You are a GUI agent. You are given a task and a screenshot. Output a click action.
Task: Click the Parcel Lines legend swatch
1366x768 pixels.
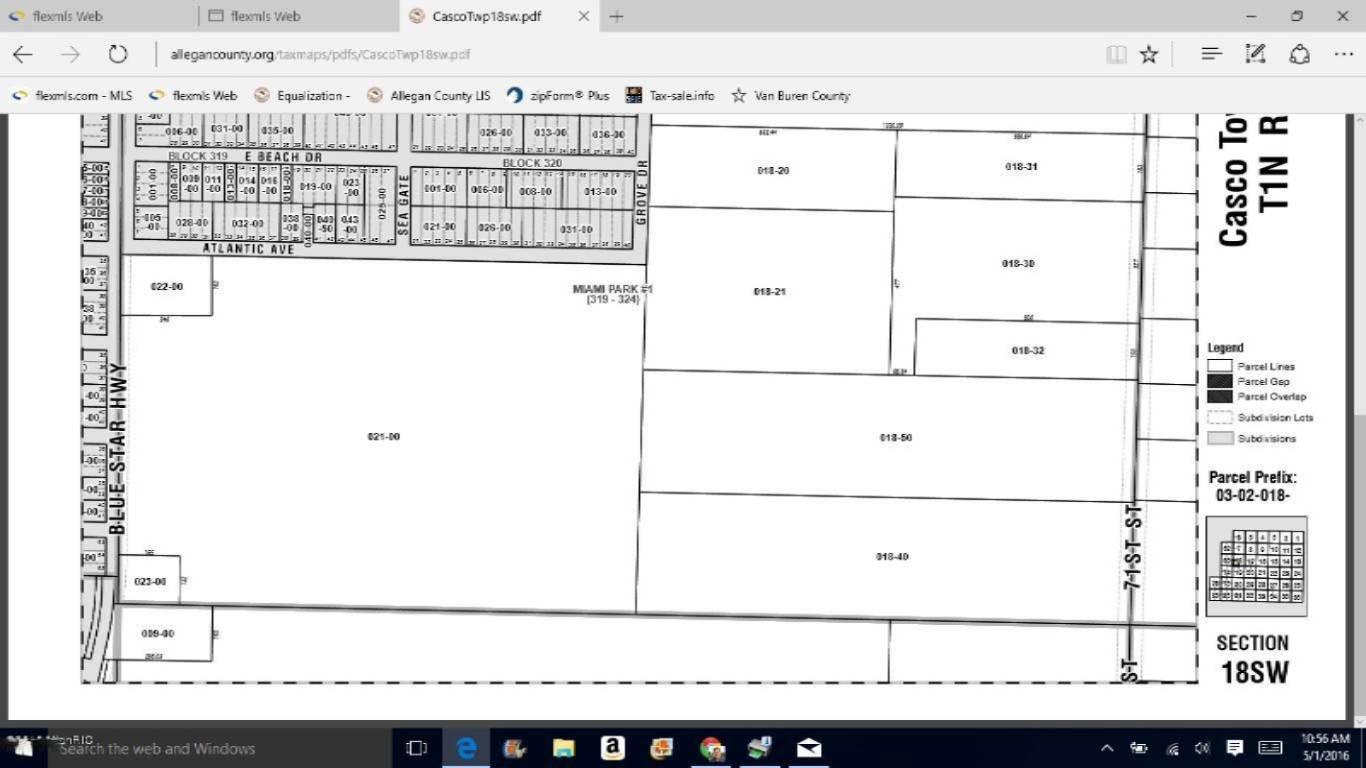pos(1219,366)
